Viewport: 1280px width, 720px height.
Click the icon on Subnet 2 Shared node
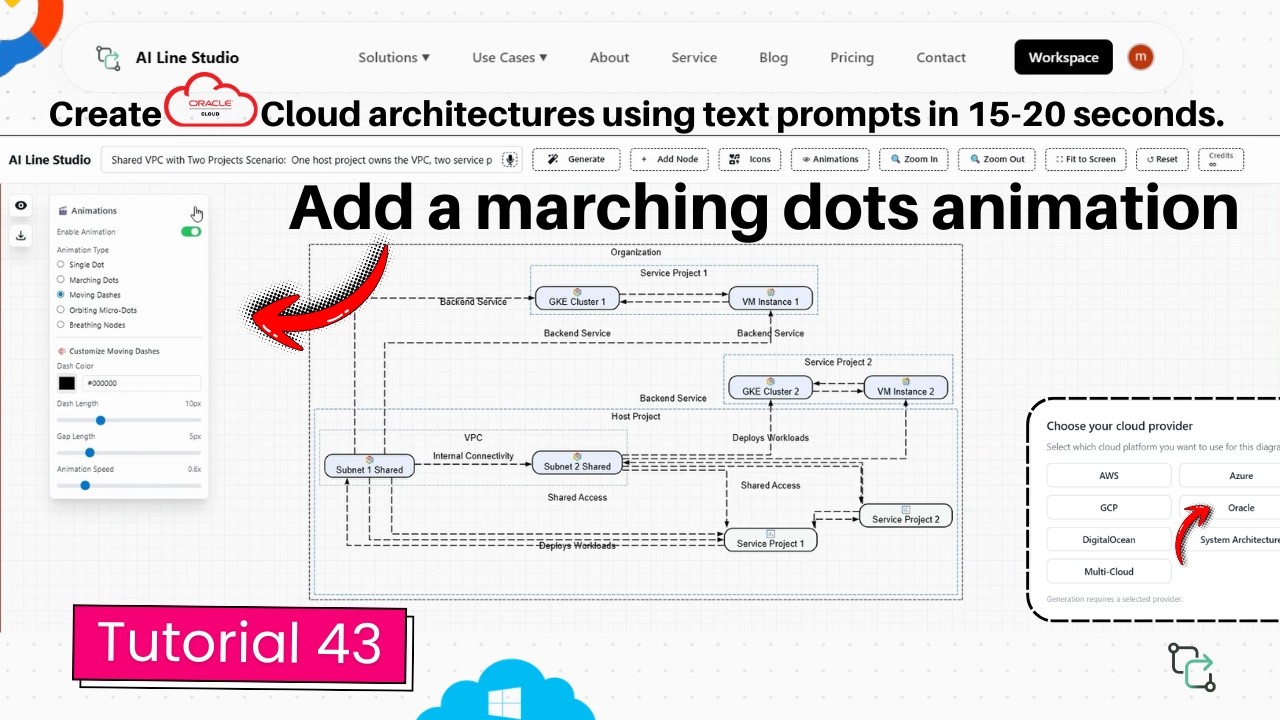click(x=577, y=457)
